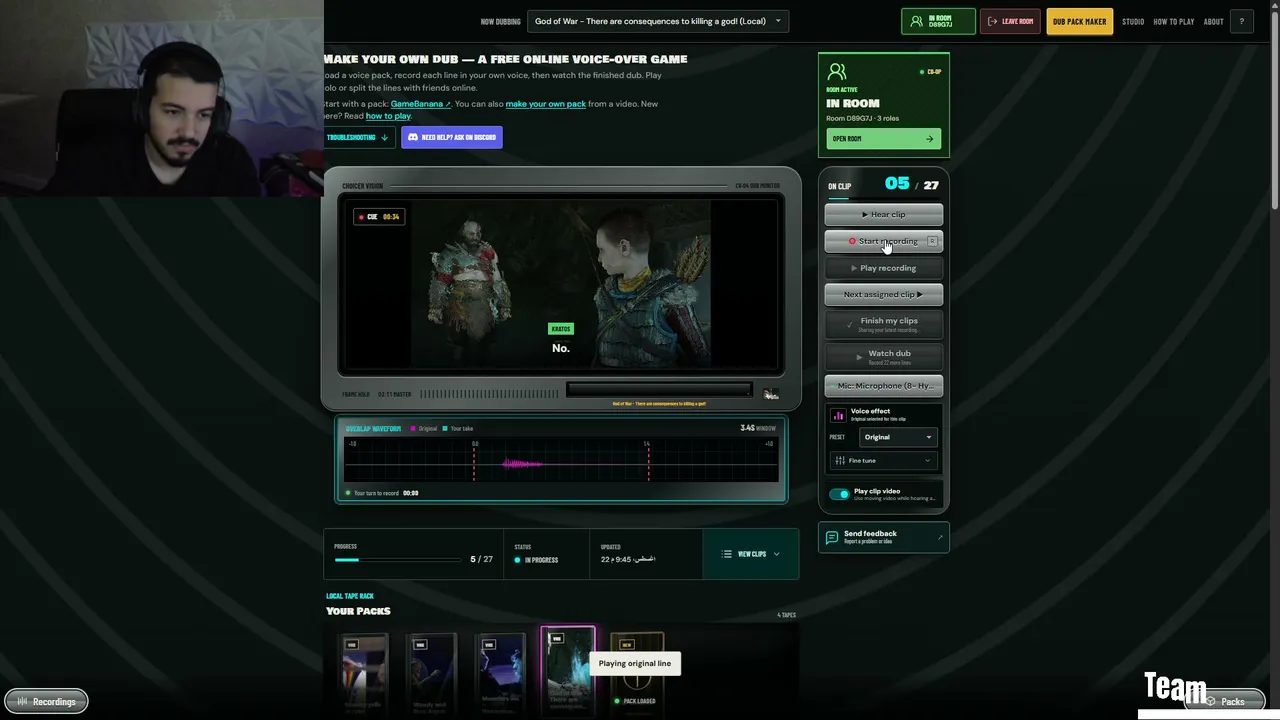
Task: Go to Next assigned clip
Action: click(x=884, y=294)
